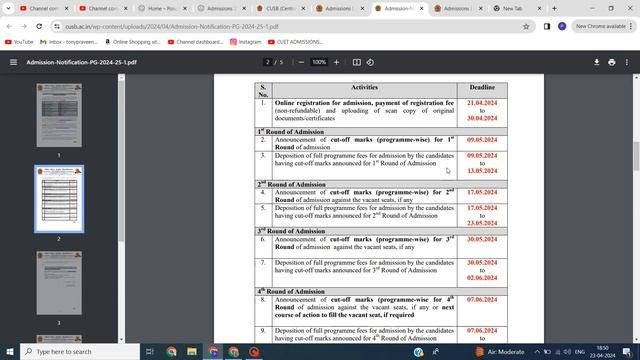Screen dimensions: 640x360
Task: Select the active Admission-N... tab
Action: pyautogui.click(x=400, y=8)
